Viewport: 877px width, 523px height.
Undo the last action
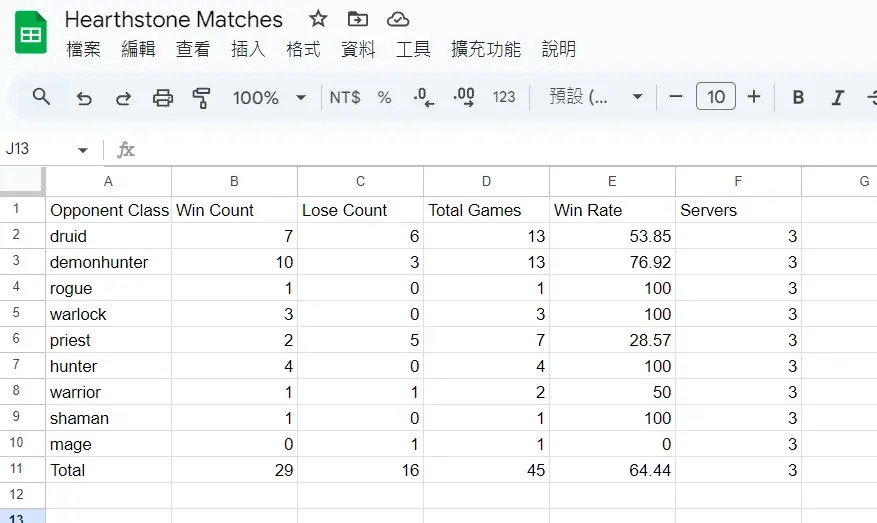click(84, 98)
